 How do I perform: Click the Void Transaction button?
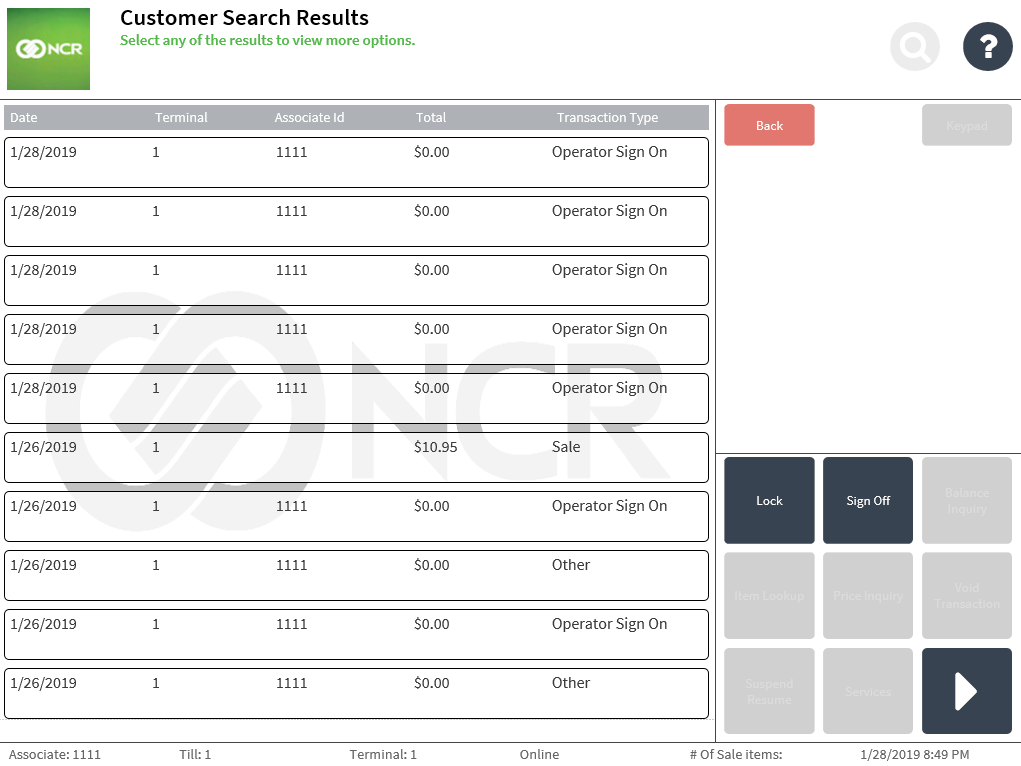pyautogui.click(x=966, y=596)
